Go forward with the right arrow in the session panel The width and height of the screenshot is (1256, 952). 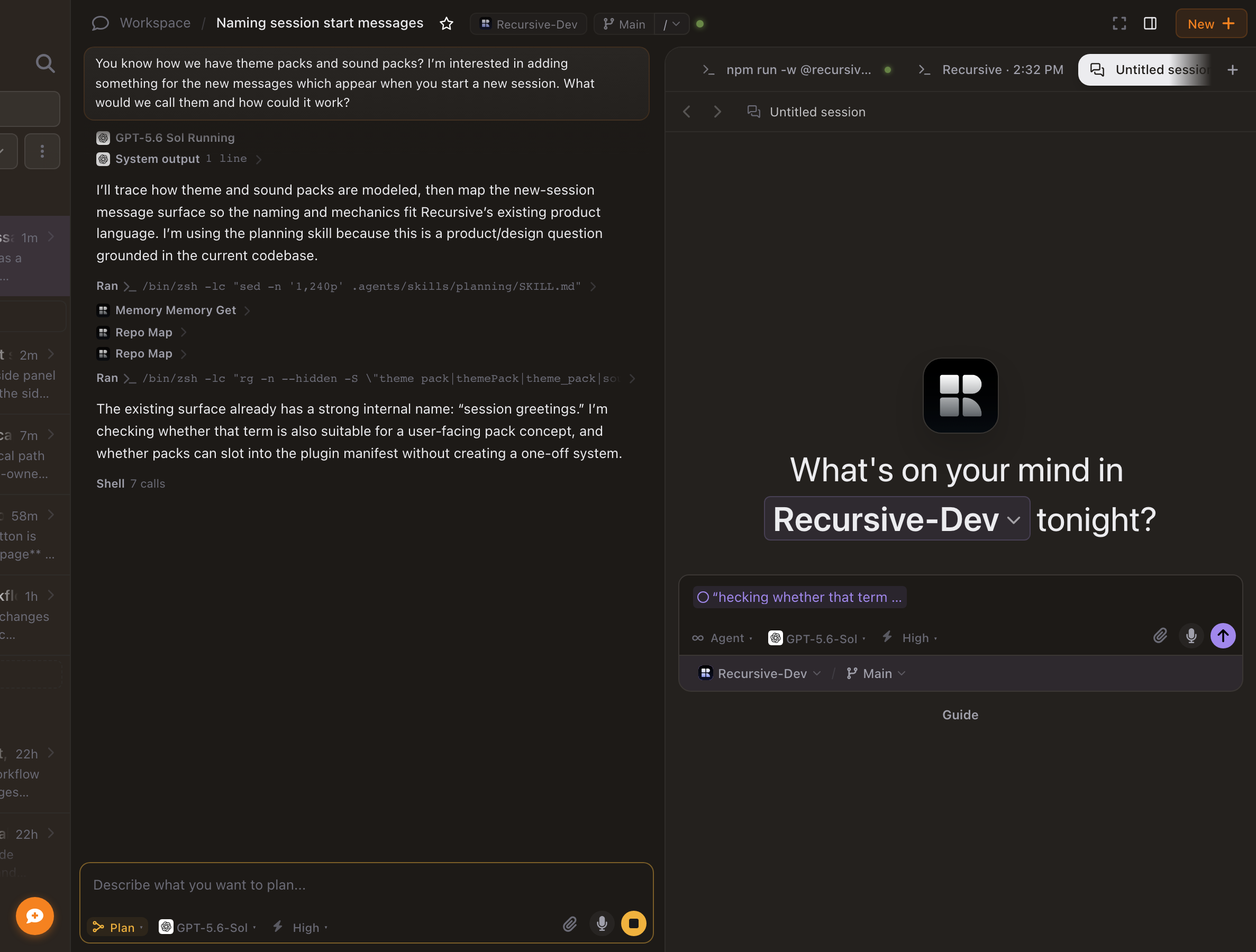[717, 112]
